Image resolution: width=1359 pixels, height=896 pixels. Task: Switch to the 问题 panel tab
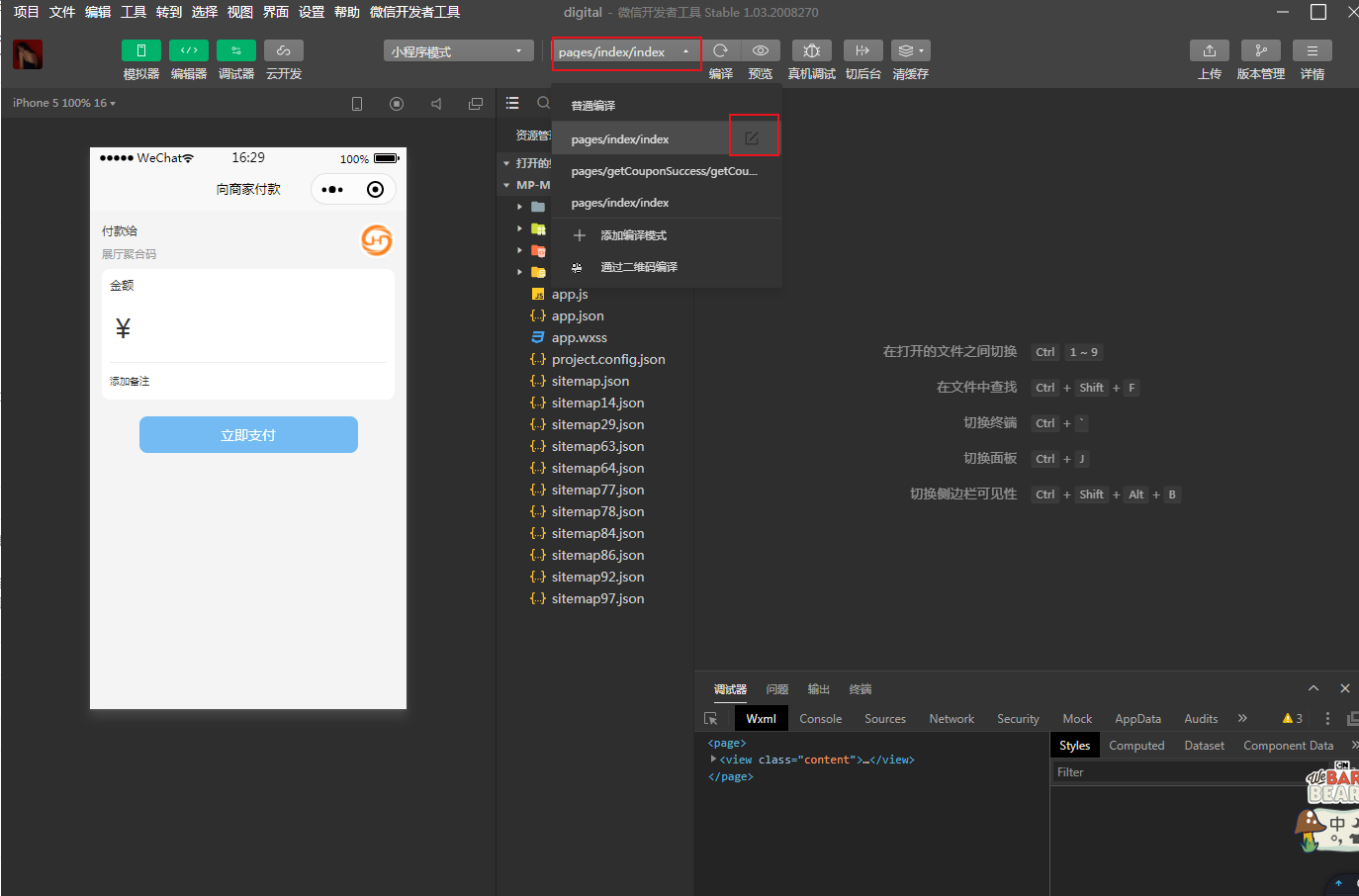click(777, 689)
